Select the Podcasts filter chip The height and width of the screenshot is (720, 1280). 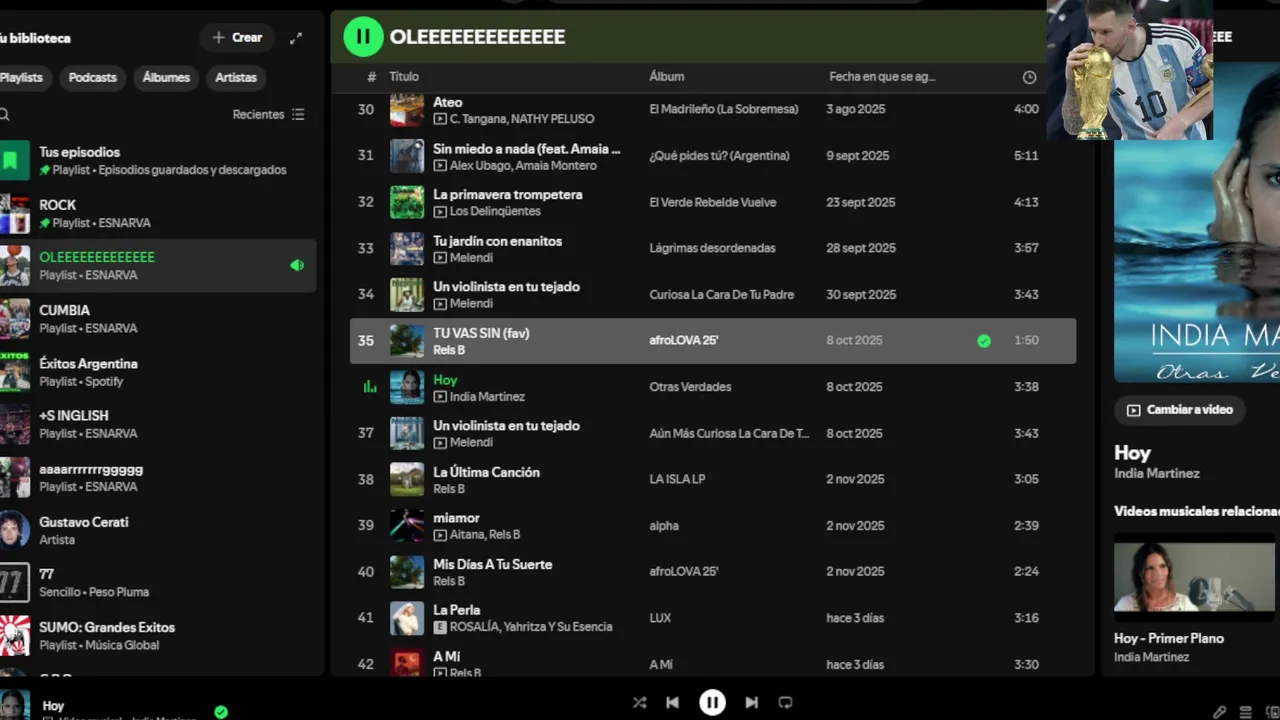pos(93,77)
